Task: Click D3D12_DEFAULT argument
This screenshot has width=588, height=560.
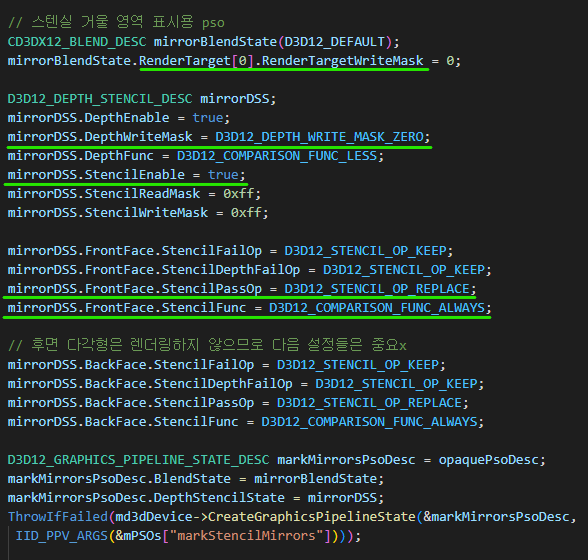Action: coord(334,42)
